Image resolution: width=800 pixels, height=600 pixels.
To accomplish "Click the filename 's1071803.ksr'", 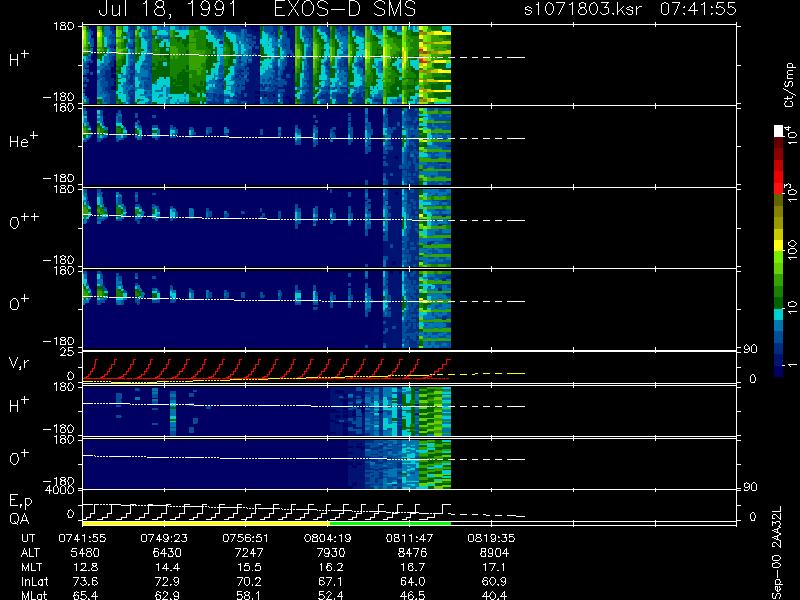I will tap(583, 9).
